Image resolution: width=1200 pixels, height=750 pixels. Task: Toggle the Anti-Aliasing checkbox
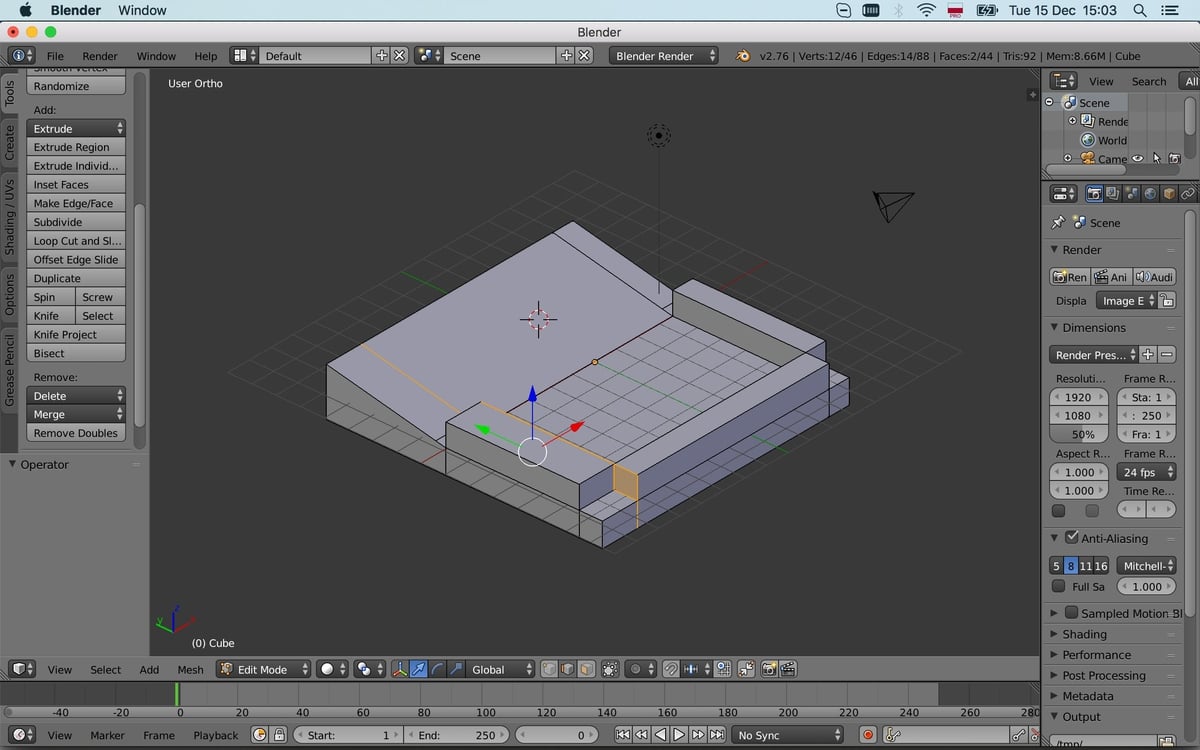tap(1072, 538)
